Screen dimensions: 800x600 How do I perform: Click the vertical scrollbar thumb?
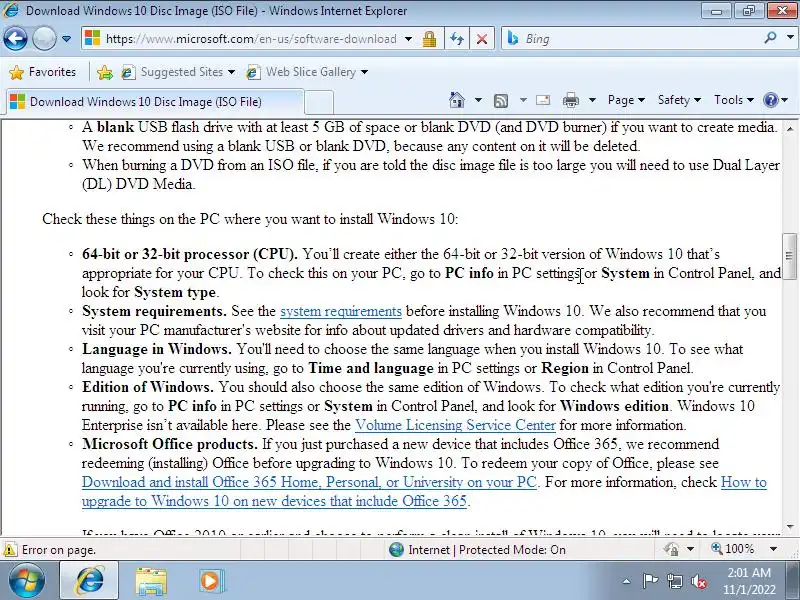[789, 256]
